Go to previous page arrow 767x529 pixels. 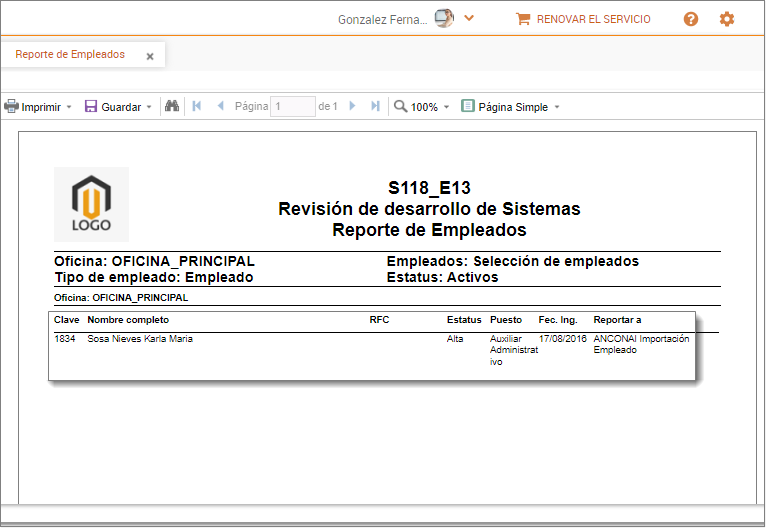(220, 106)
